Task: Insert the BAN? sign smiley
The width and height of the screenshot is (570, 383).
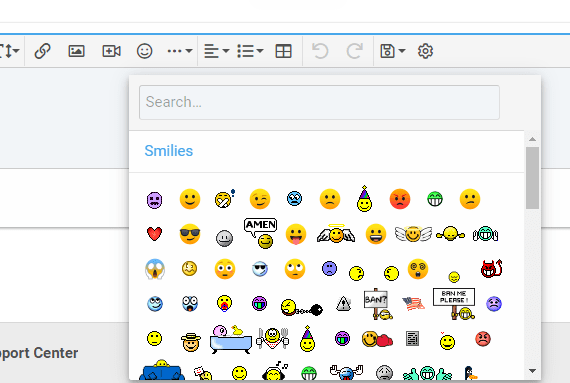Action: click(378, 304)
